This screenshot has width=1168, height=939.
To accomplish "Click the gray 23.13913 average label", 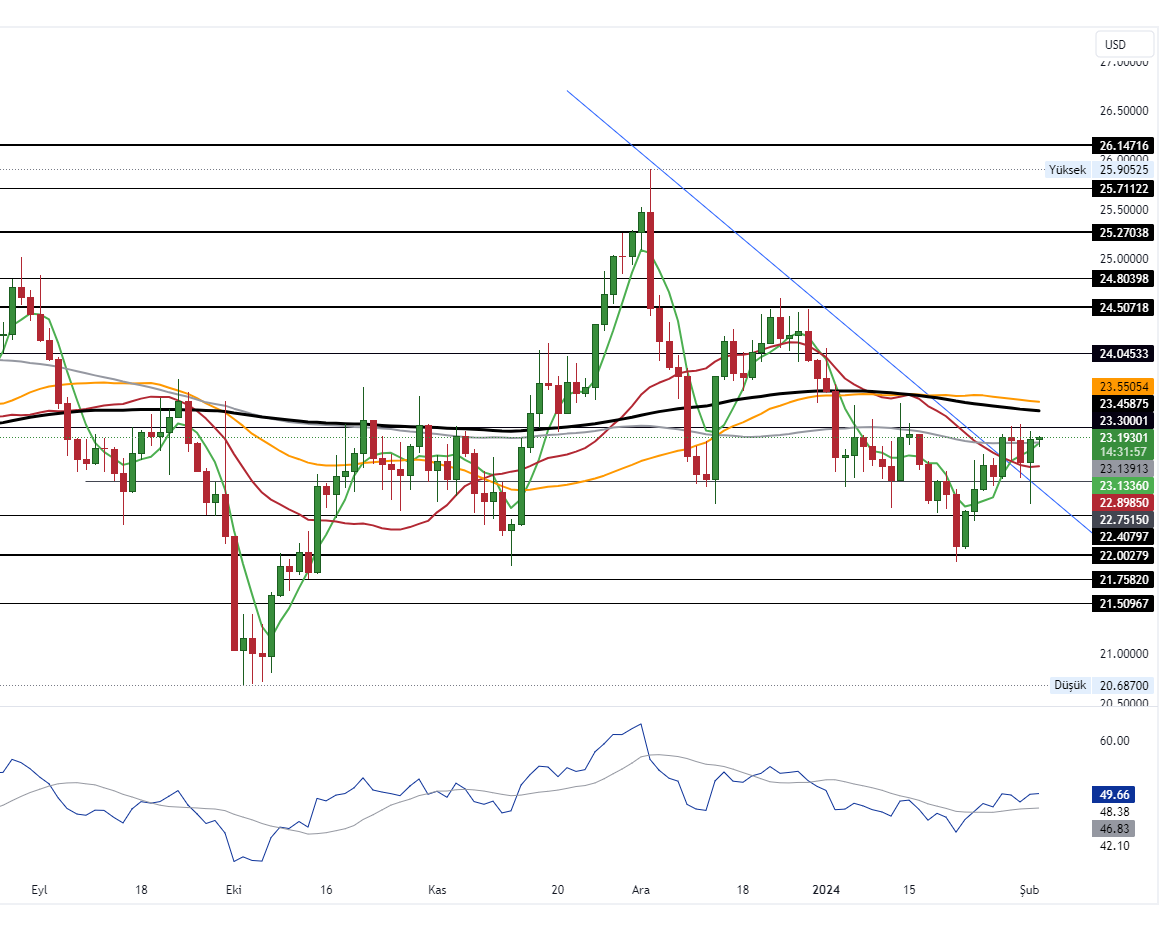I will (x=1124, y=468).
